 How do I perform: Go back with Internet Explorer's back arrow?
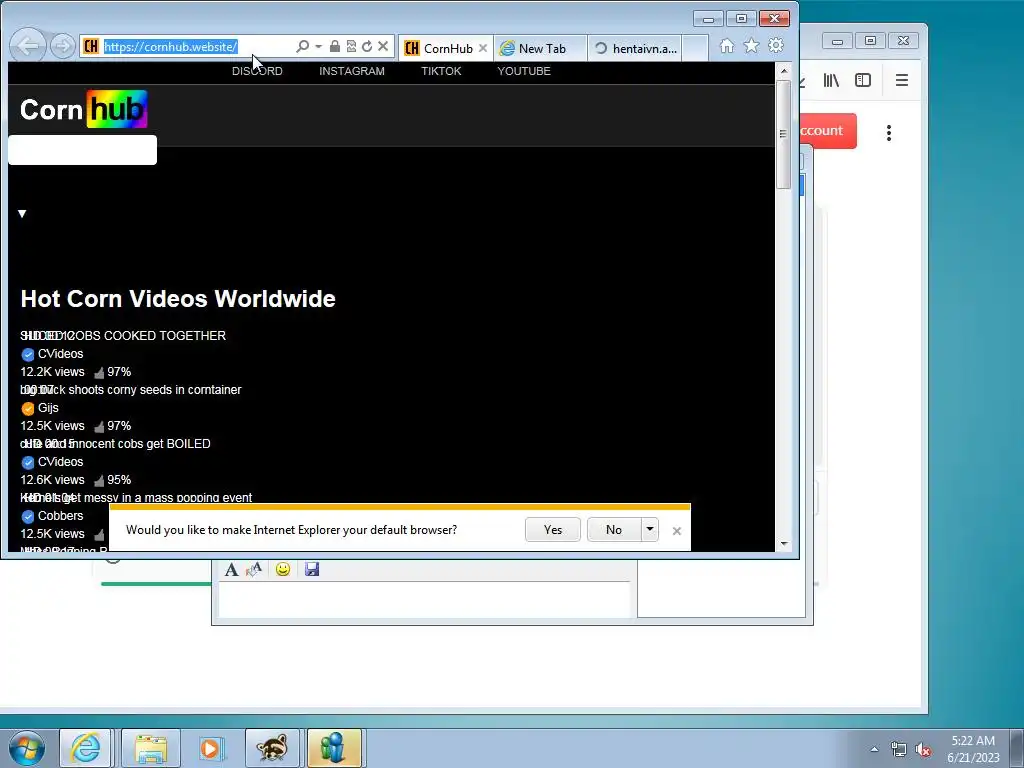tap(28, 46)
